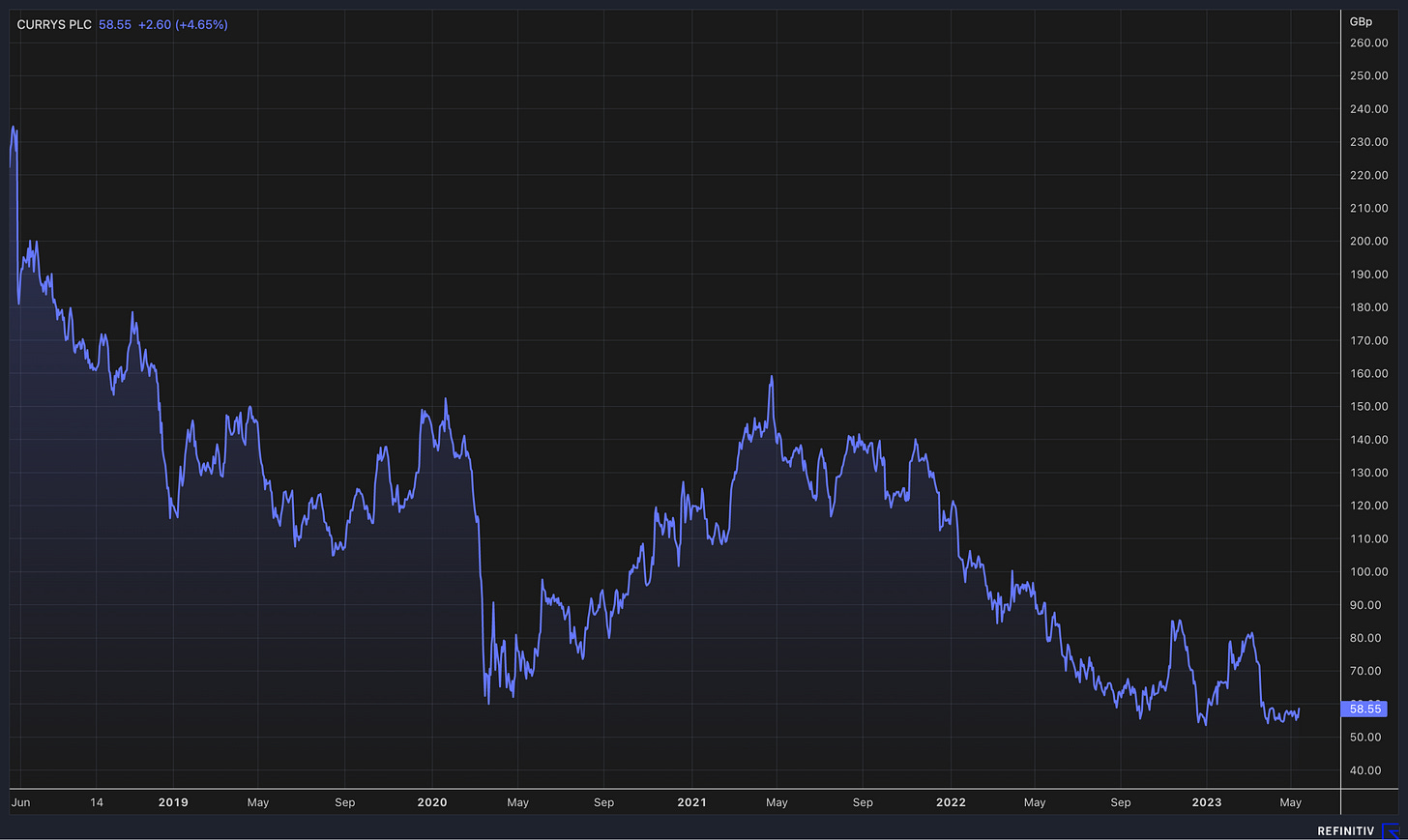This screenshot has height=840, width=1408.
Task: Click the Jun label on the time axis
Action: tap(20, 802)
